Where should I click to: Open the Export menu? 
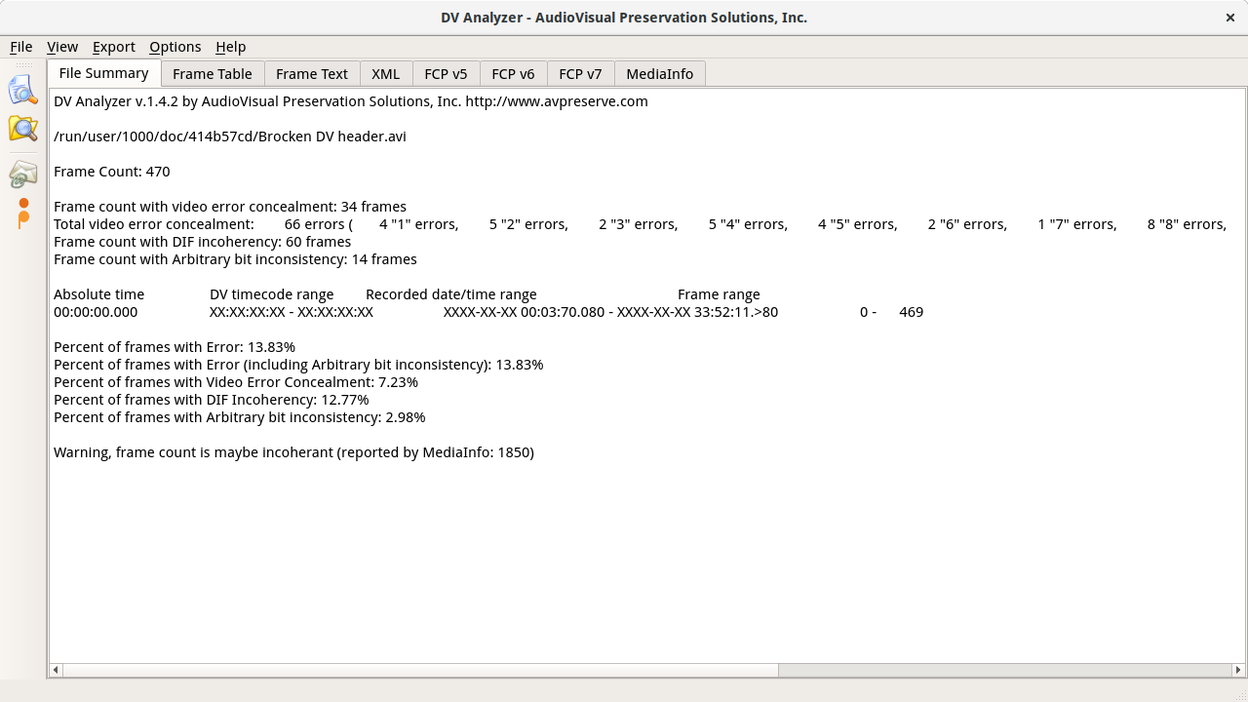(113, 47)
